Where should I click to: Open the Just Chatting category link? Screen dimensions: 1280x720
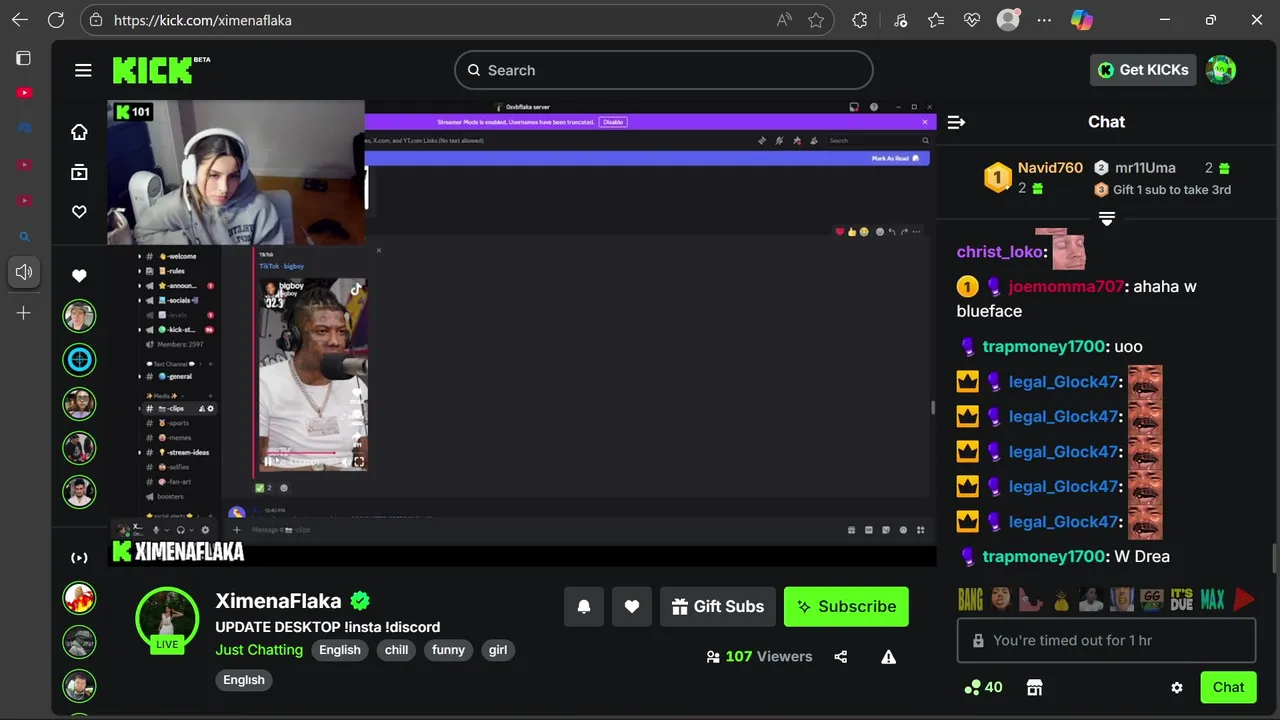pos(259,650)
